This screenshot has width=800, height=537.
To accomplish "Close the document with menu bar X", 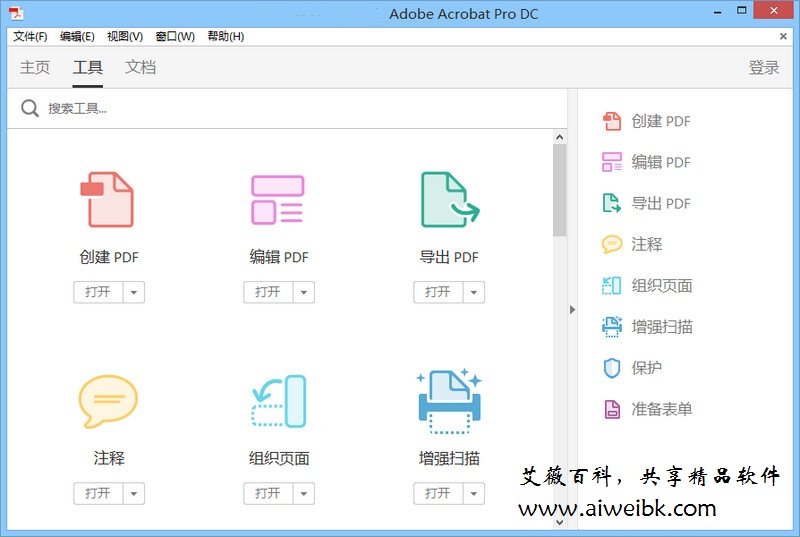I will click(783, 36).
